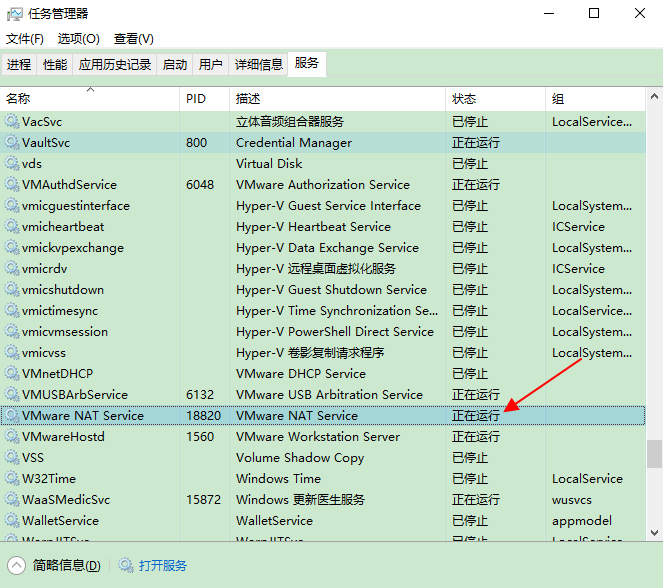Click the service icon next to vds

(12, 163)
